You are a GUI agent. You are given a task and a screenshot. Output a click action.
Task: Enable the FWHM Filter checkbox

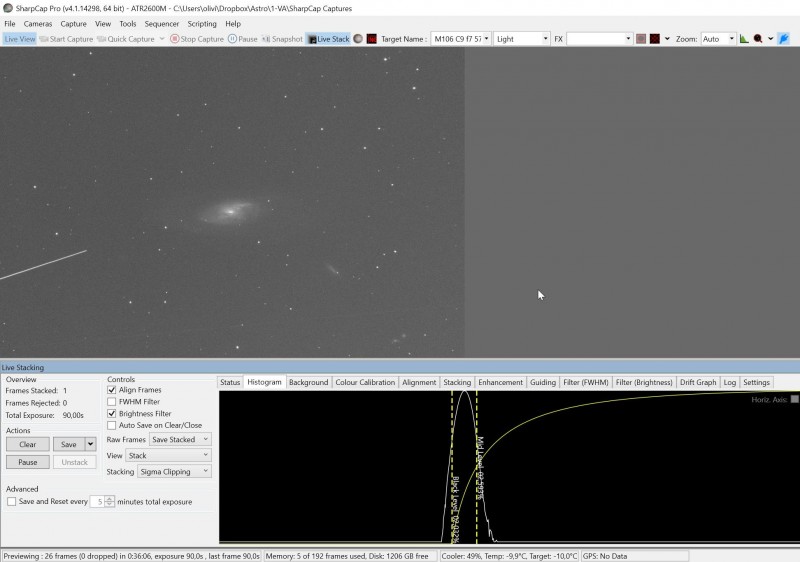click(x=112, y=401)
